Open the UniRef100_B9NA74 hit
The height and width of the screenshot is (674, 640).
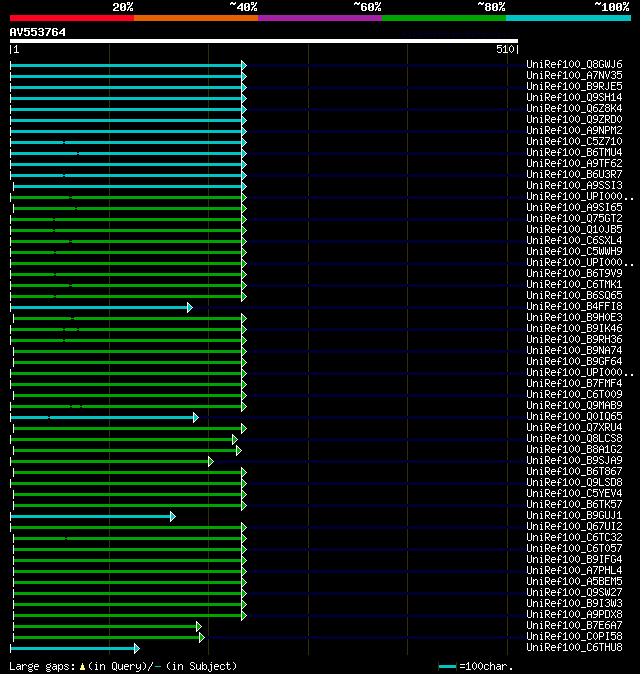pos(574,351)
